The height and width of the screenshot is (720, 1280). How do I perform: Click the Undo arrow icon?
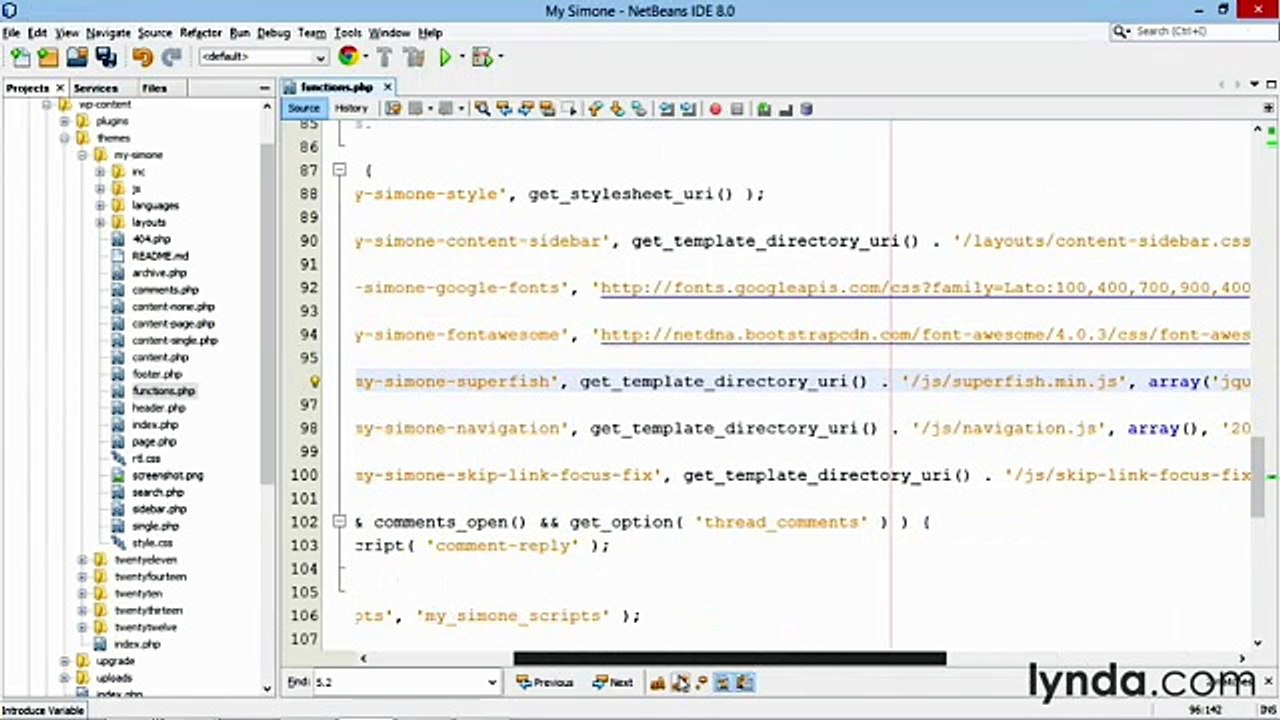coord(142,57)
